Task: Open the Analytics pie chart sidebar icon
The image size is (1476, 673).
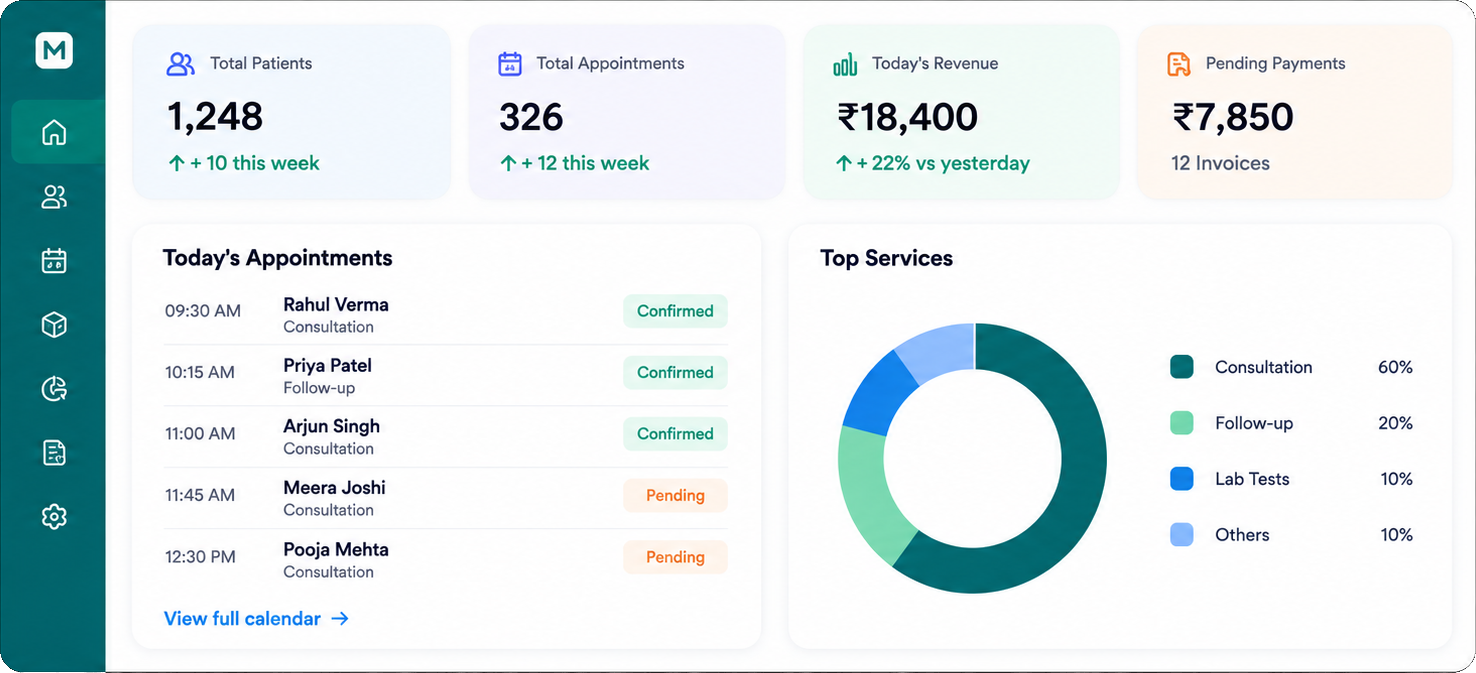Action: coord(54,389)
